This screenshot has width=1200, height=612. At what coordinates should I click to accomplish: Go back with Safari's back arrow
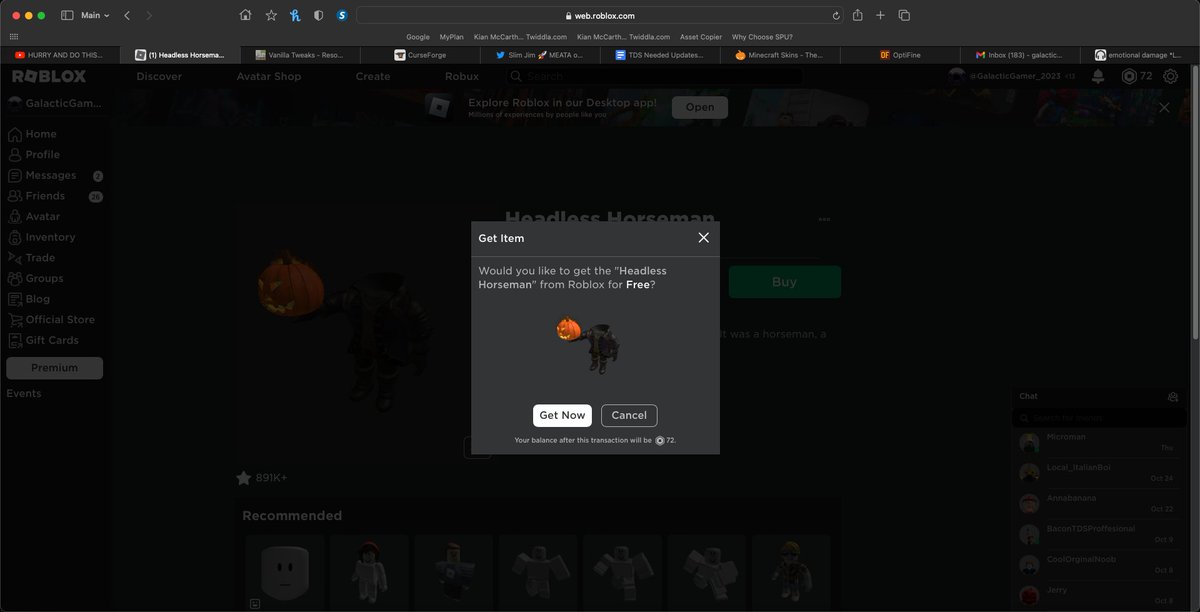tap(127, 15)
